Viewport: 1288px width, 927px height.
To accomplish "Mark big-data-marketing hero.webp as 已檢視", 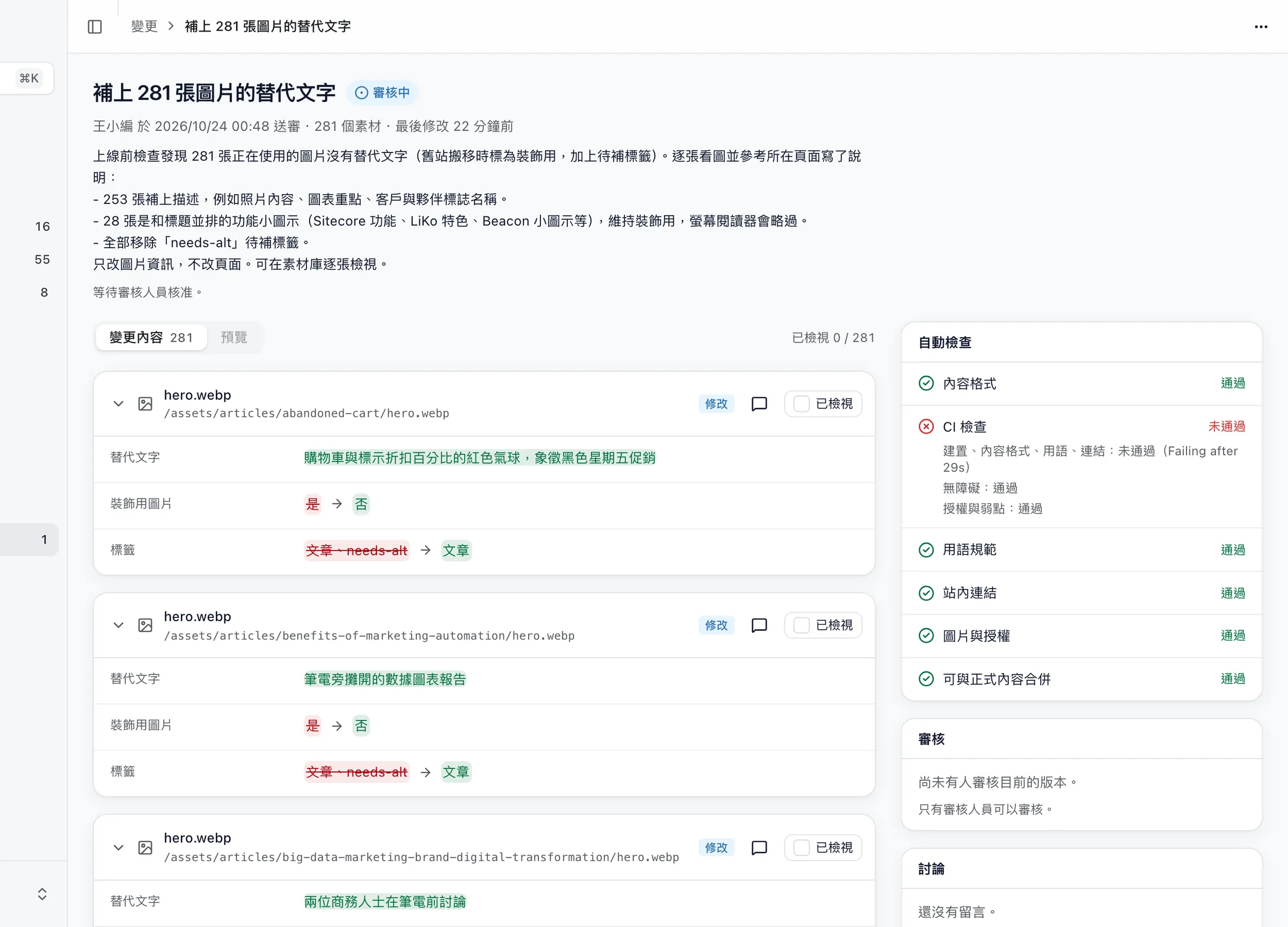I will click(823, 848).
